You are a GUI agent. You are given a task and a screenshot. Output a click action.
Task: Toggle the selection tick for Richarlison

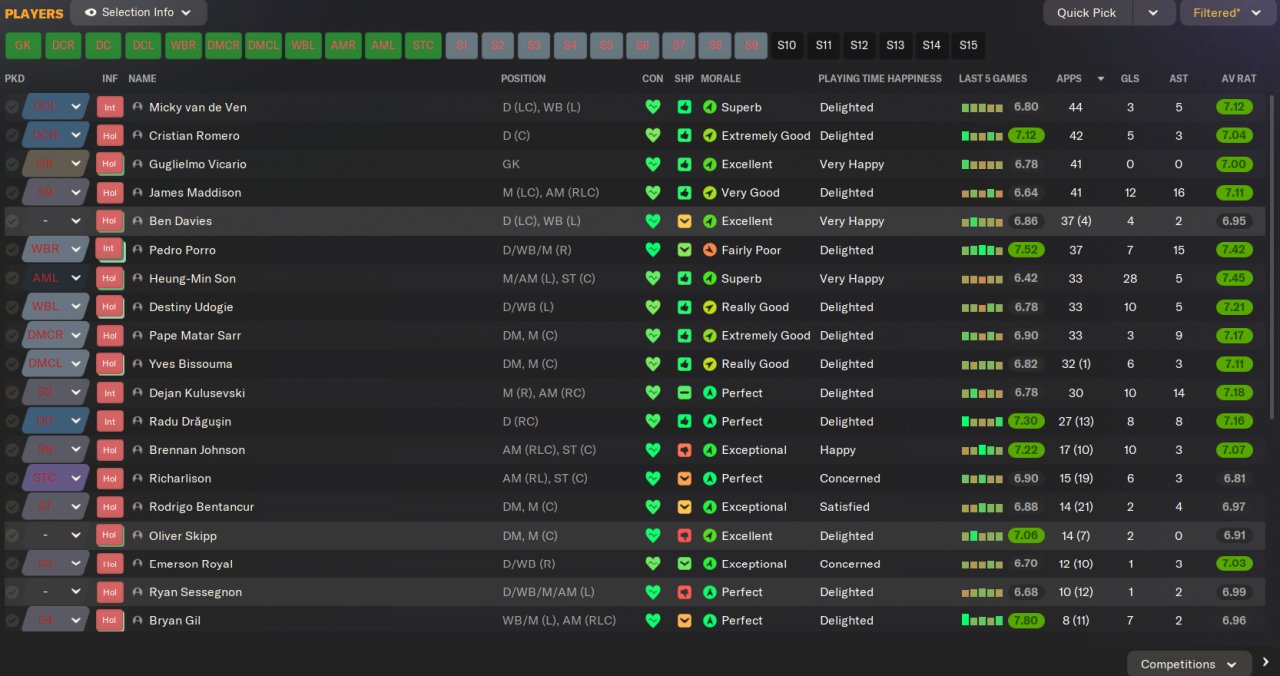[12, 478]
